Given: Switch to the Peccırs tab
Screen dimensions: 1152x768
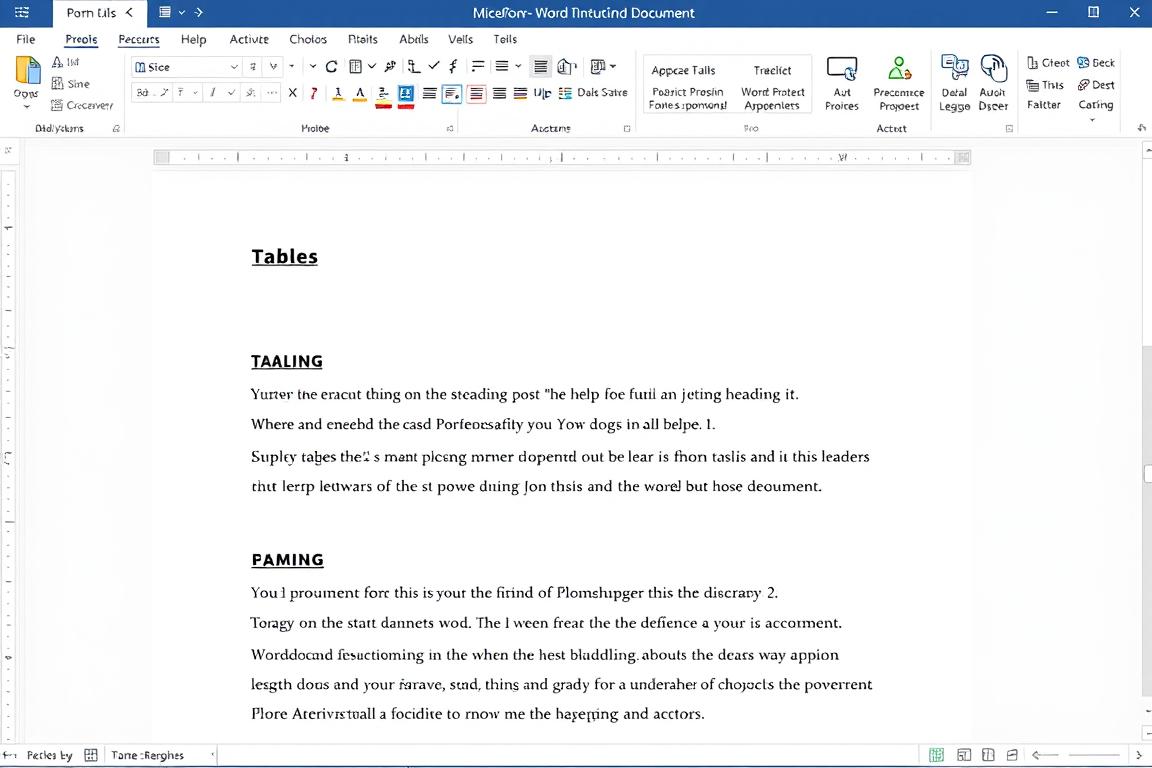Looking at the screenshot, I should click(x=139, y=39).
